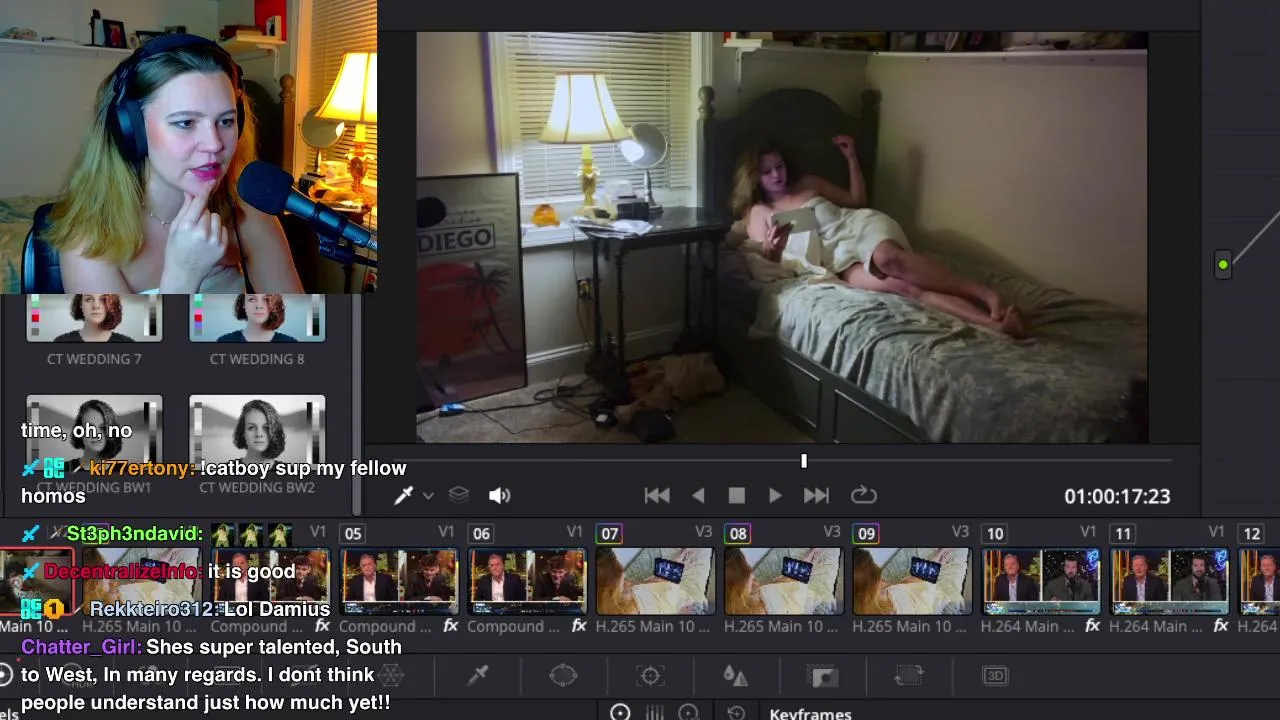Viewport: 1280px width, 720px height.
Task: Open the Qualifier palette
Action: (x=478, y=676)
